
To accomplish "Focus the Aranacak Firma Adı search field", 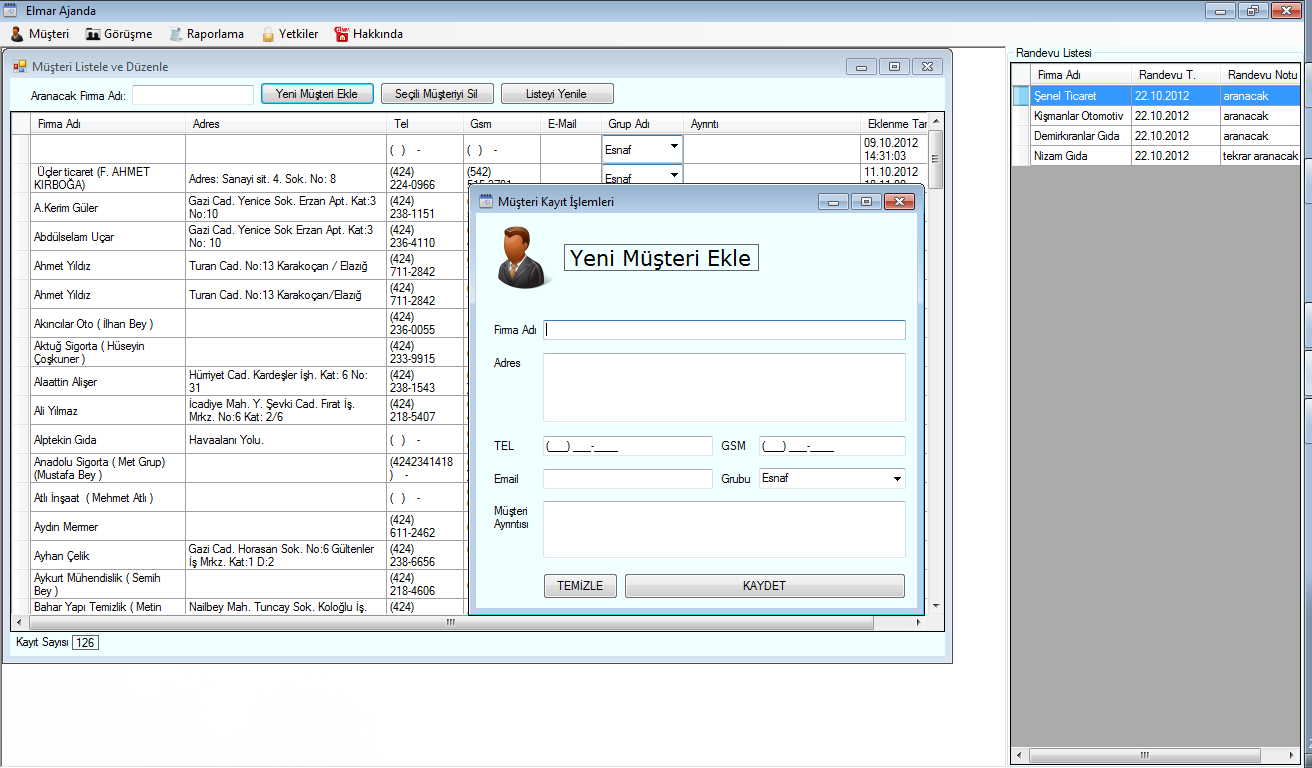I will tap(193, 95).
